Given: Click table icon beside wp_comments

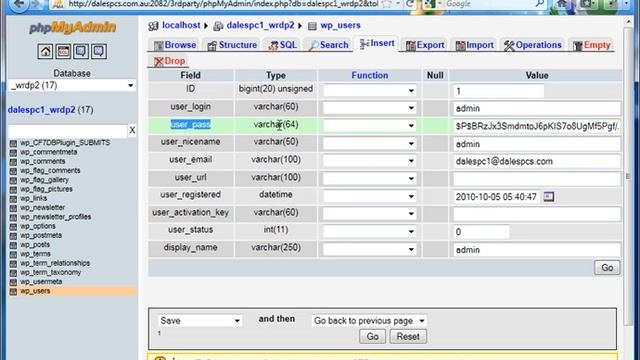Looking at the screenshot, I should tap(13, 162).
